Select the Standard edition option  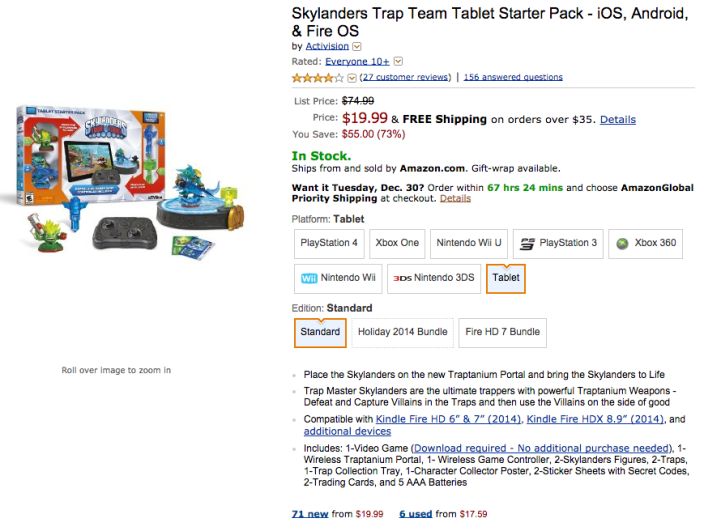click(x=320, y=332)
